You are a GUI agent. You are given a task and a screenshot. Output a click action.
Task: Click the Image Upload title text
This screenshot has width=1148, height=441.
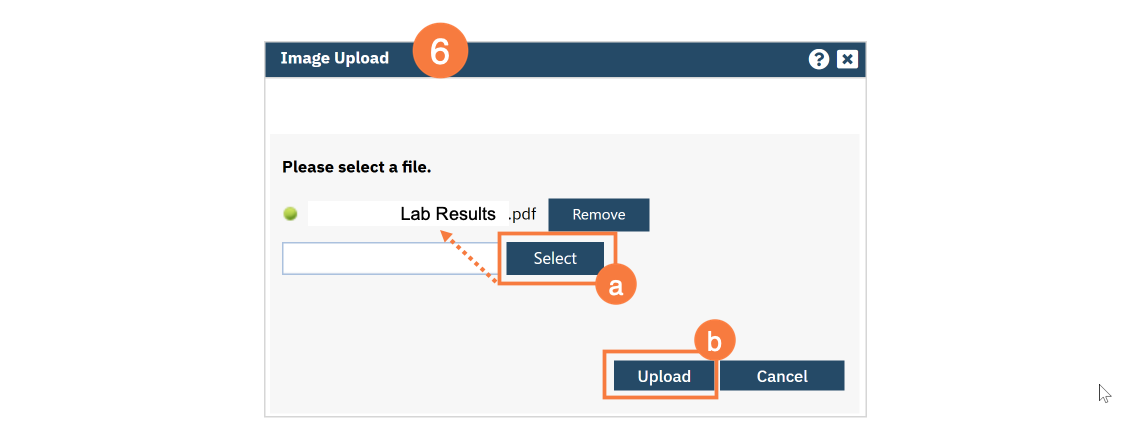click(x=334, y=58)
